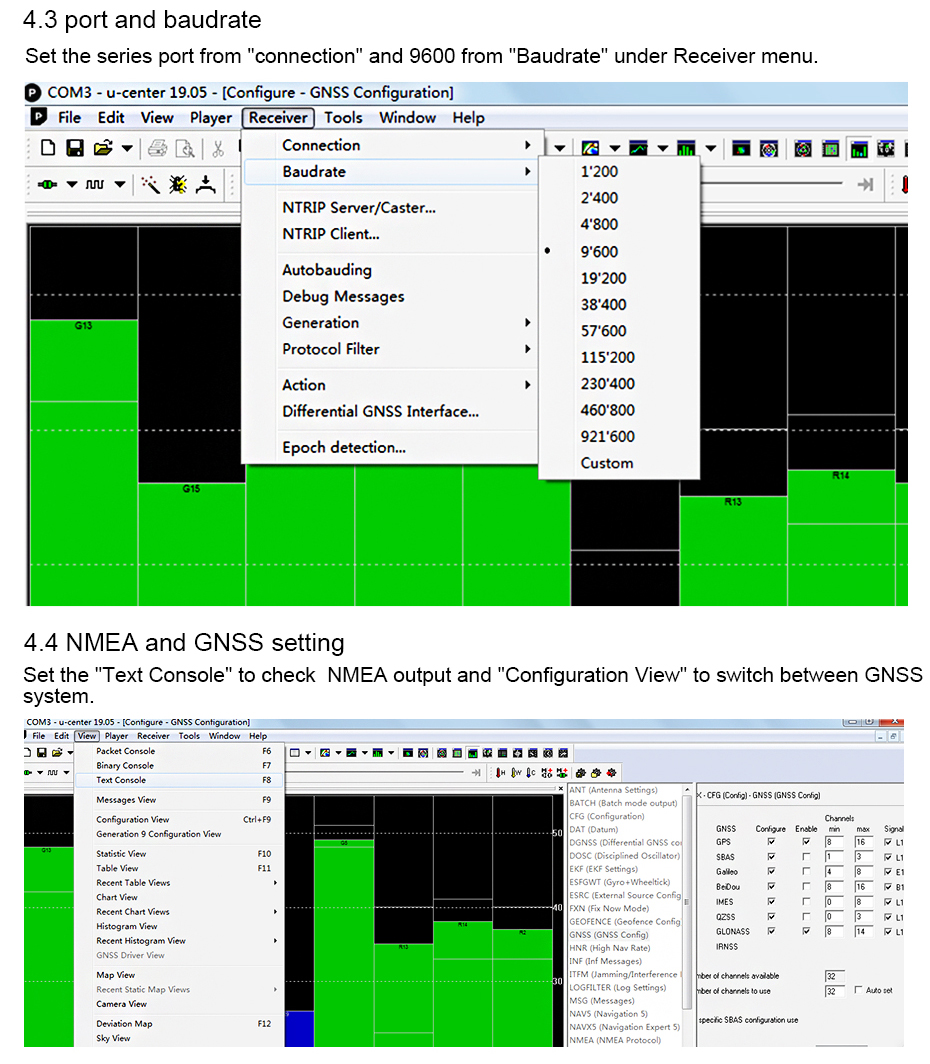The width and height of the screenshot is (930, 1064).
Task: Click the Save disk icon in top toolbar
Action: [75, 148]
